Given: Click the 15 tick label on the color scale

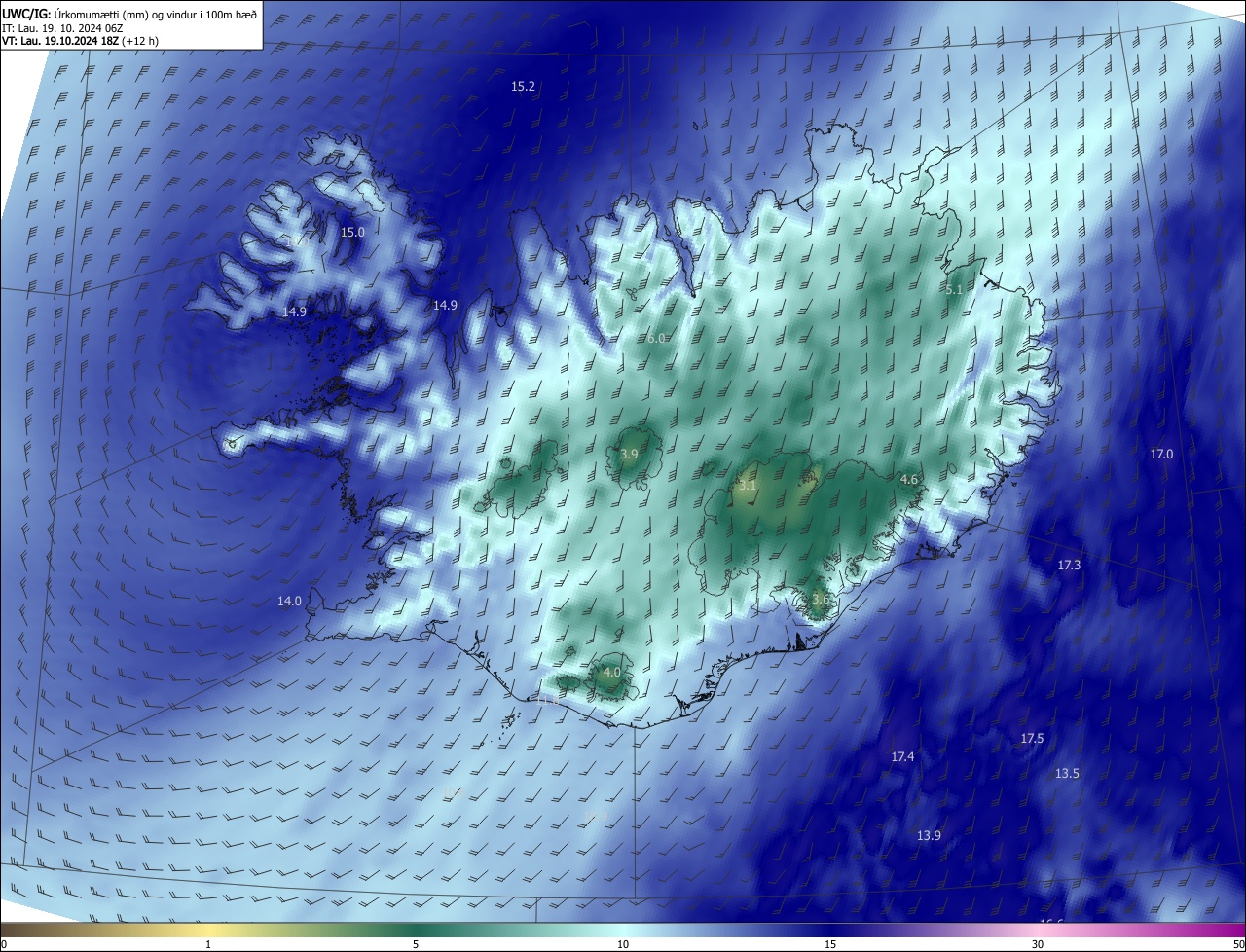Looking at the screenshot, I should coord(830,945).
